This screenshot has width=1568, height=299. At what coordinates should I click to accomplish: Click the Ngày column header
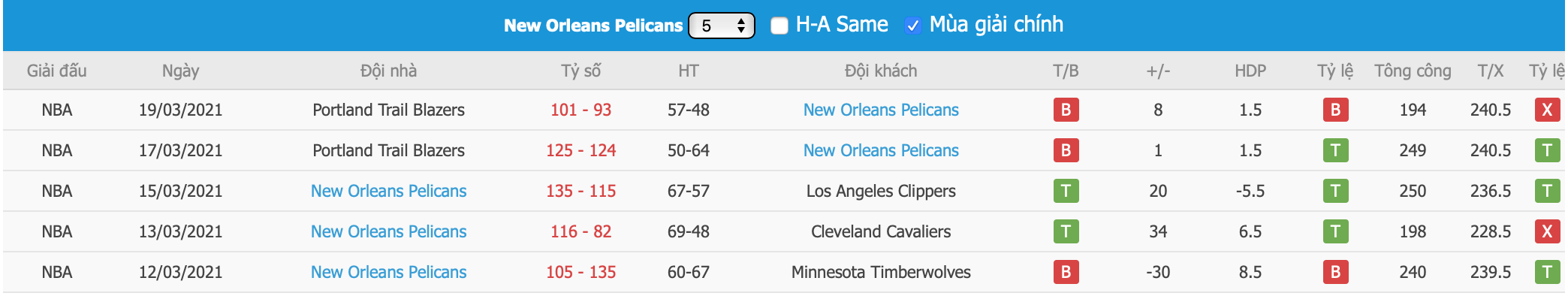coord(180,71)
